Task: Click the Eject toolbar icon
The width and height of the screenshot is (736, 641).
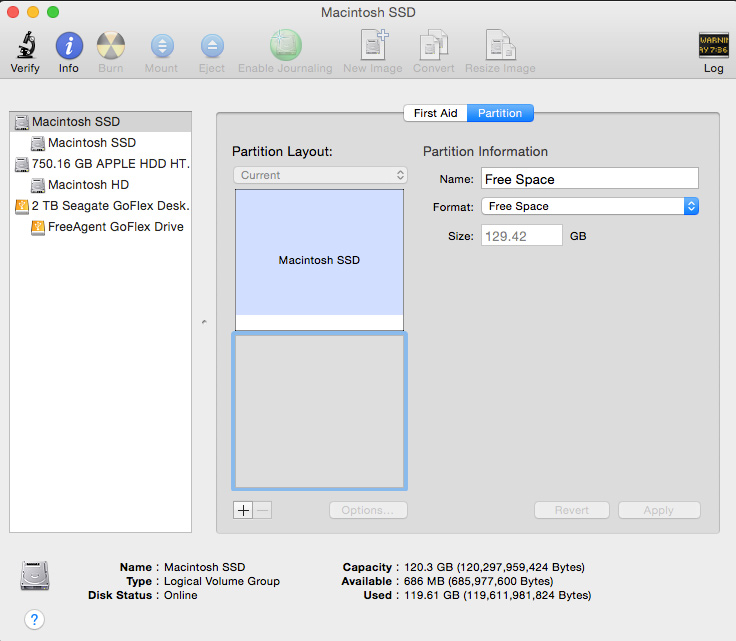Action: [212, 46]
